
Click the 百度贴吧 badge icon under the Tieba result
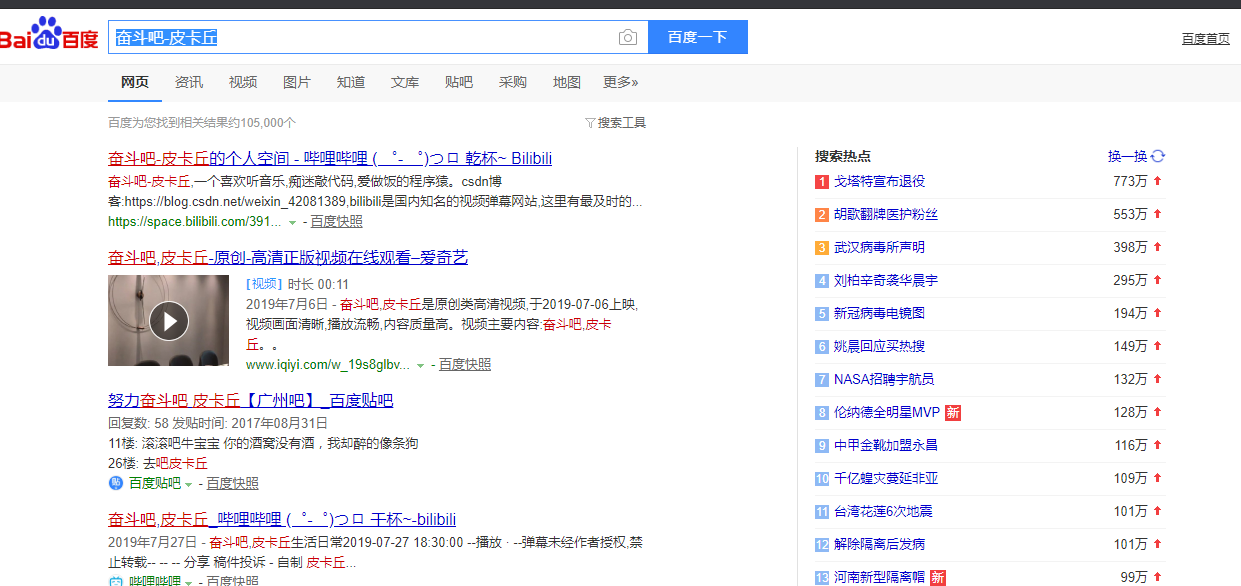pos(117,483)
